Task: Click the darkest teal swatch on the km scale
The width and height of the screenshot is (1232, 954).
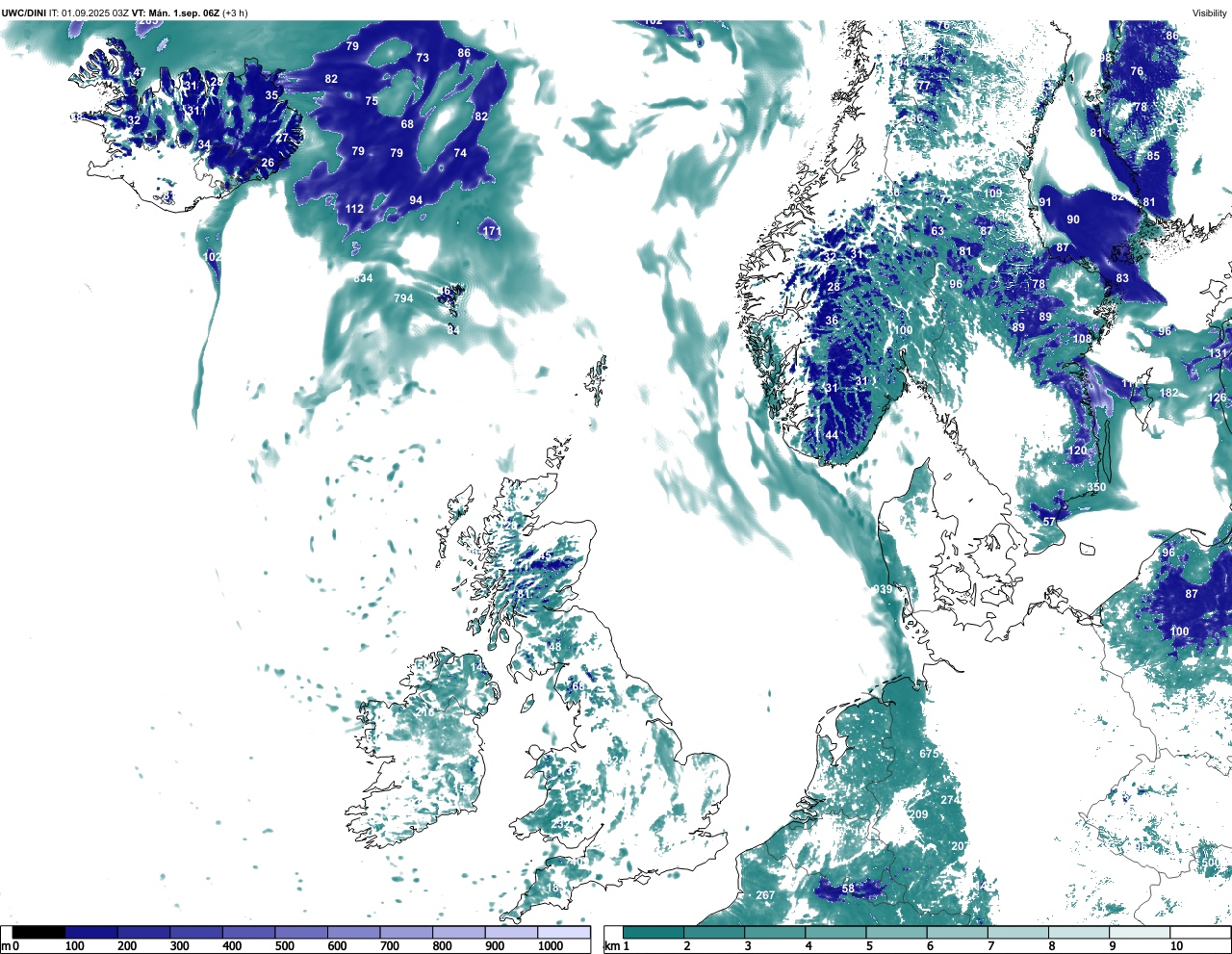Action: coord(654,933)
